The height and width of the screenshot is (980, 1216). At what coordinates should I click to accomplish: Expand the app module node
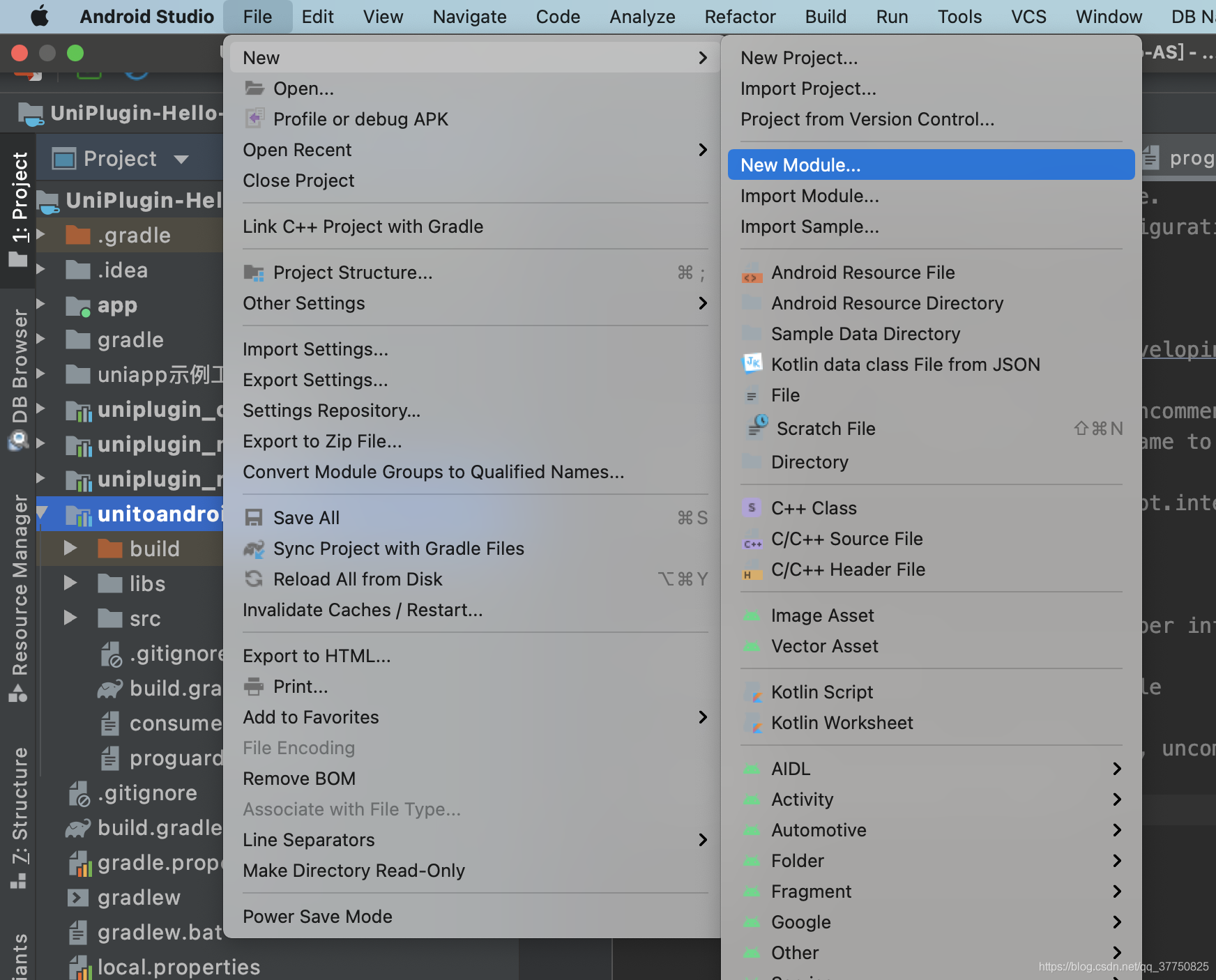40,304
